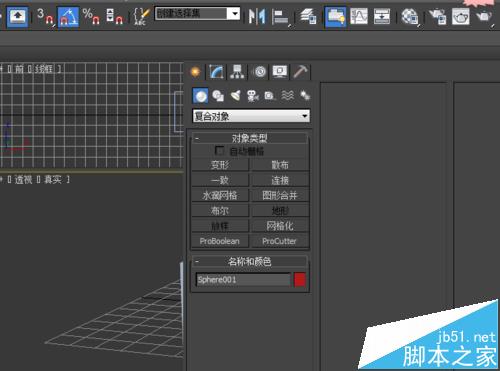Open the red object color swatch
Viewport: 500px width, 371px height.
click(300, 280)
